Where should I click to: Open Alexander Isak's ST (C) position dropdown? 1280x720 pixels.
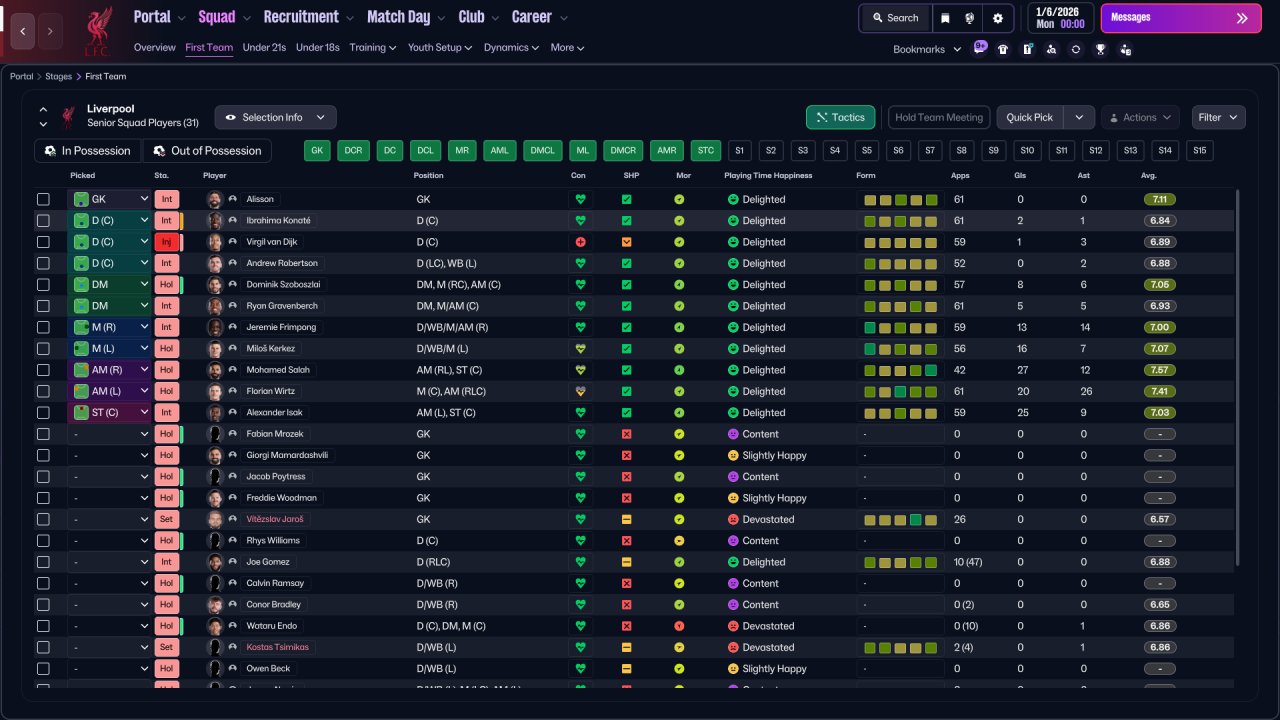click(x=110, y=413)
